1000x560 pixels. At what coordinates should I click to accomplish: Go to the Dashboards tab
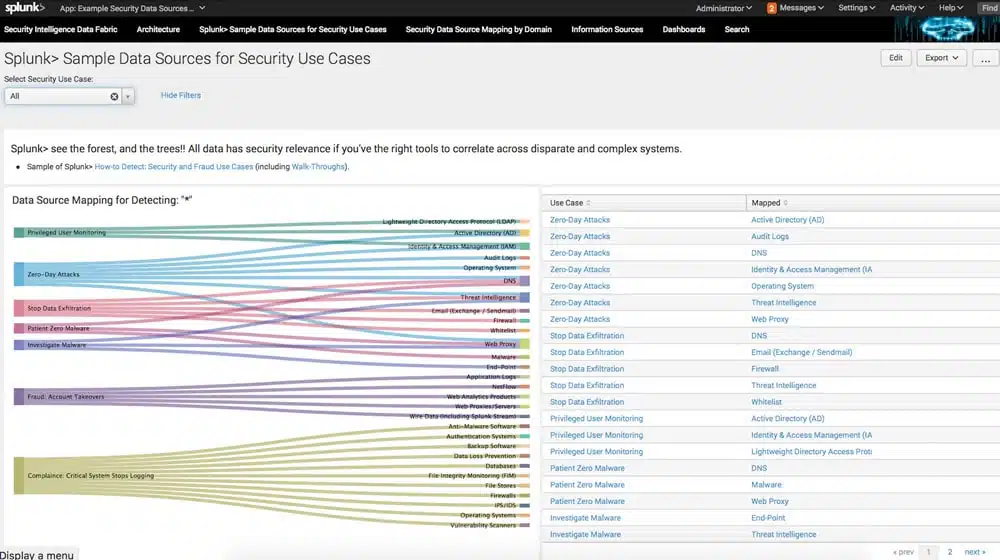coord(684,29)
